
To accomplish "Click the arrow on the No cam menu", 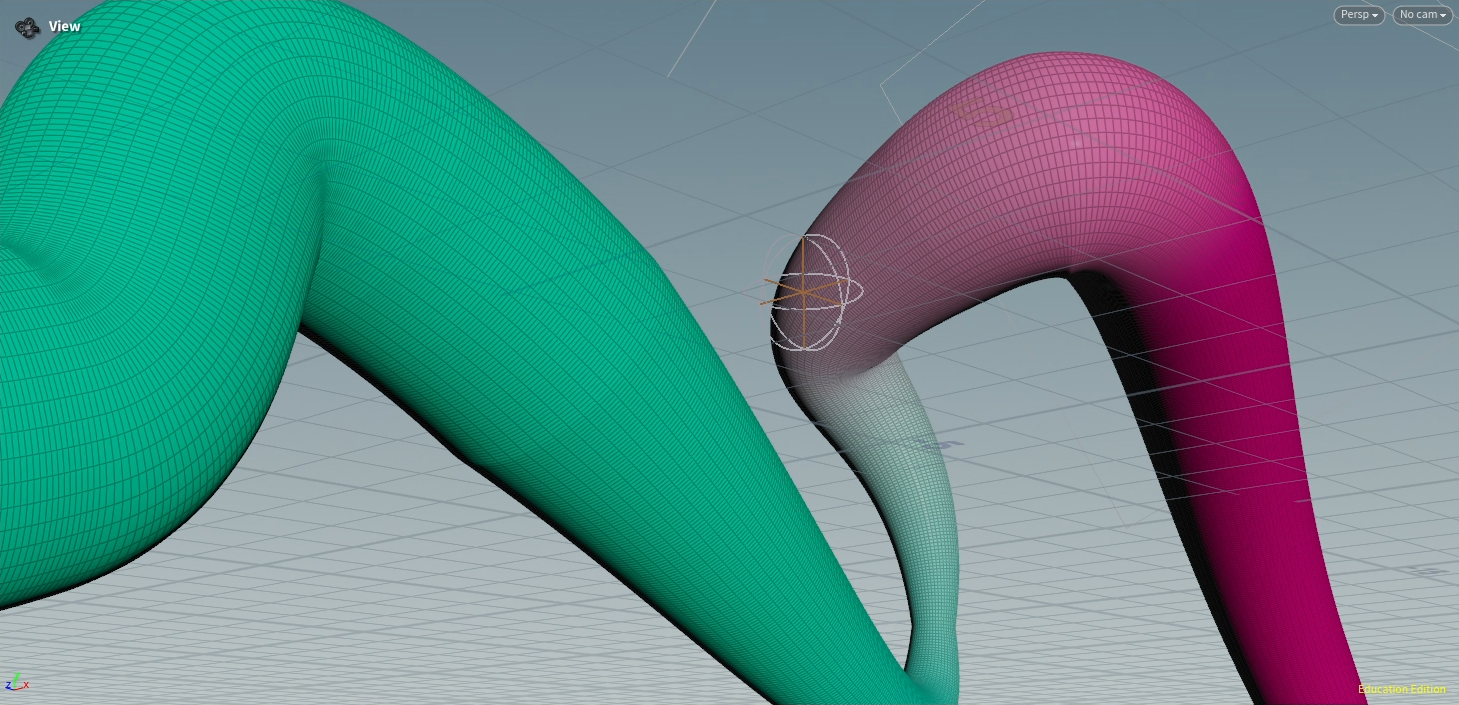I will (1443, 16).
